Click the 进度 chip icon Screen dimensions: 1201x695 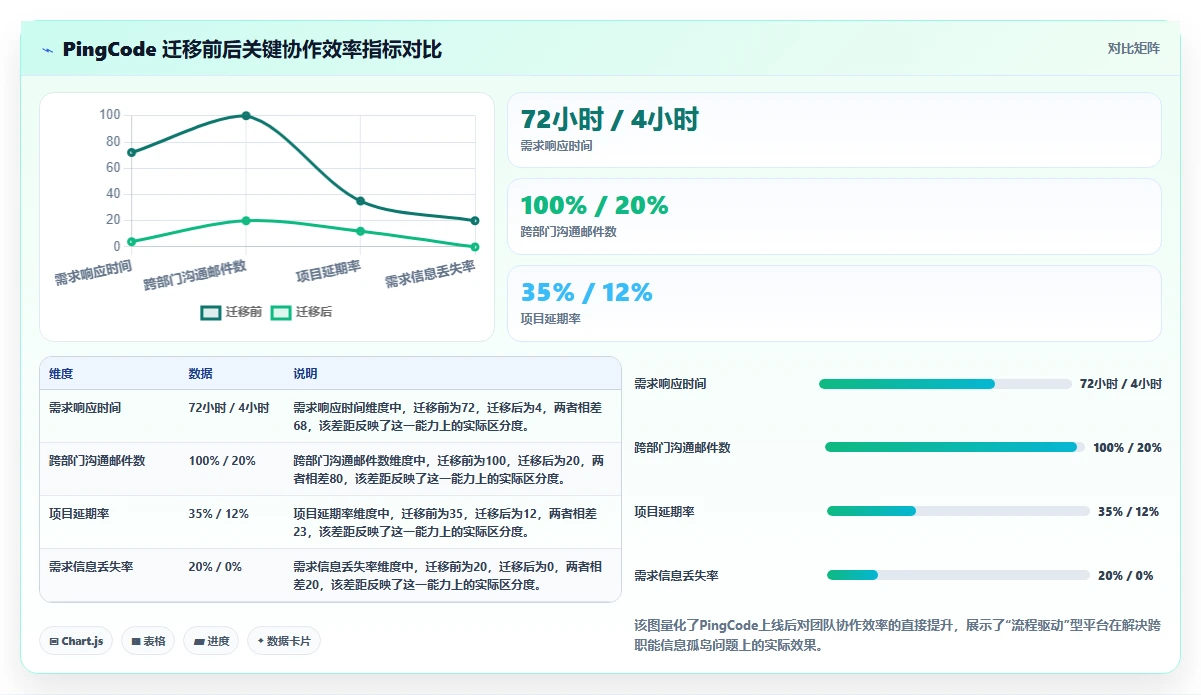point(198,641)
